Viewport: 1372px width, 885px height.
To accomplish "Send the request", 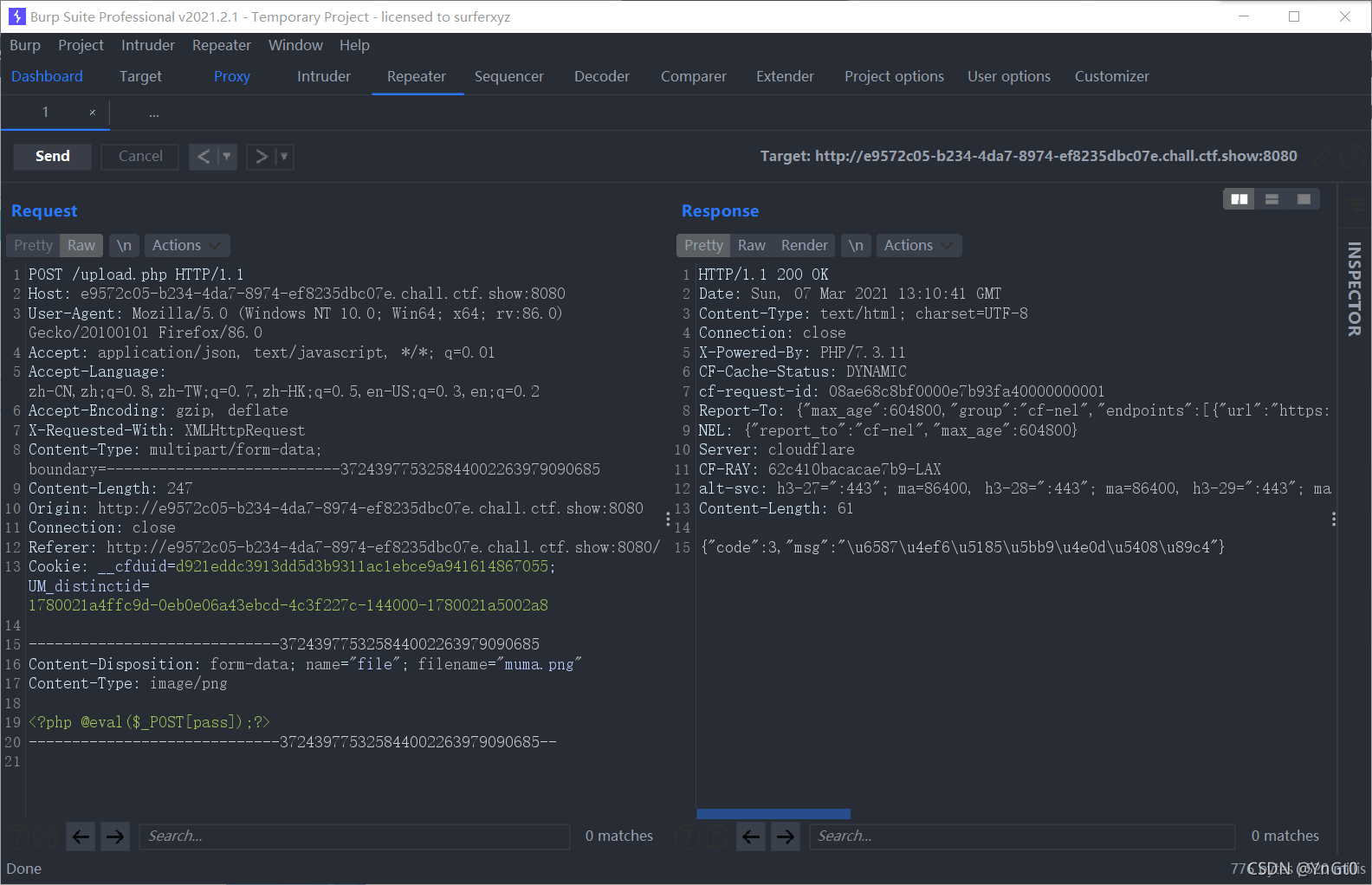I will point(52,157).
